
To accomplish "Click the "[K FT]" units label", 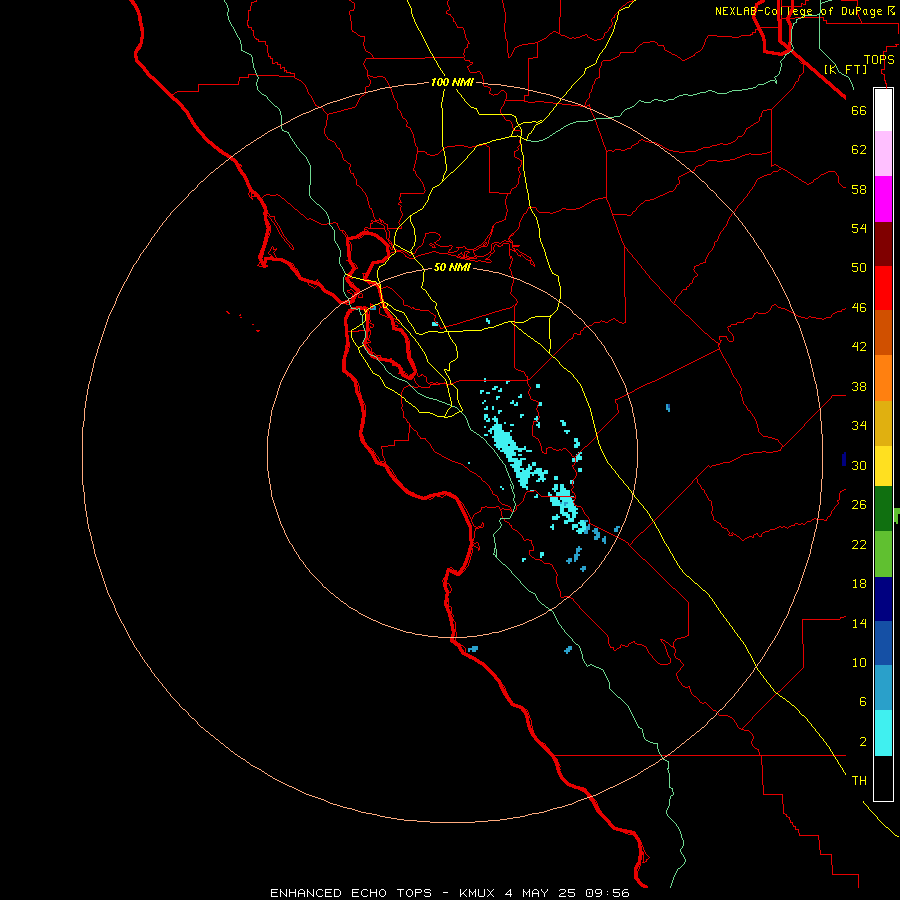I will [845, 69].
